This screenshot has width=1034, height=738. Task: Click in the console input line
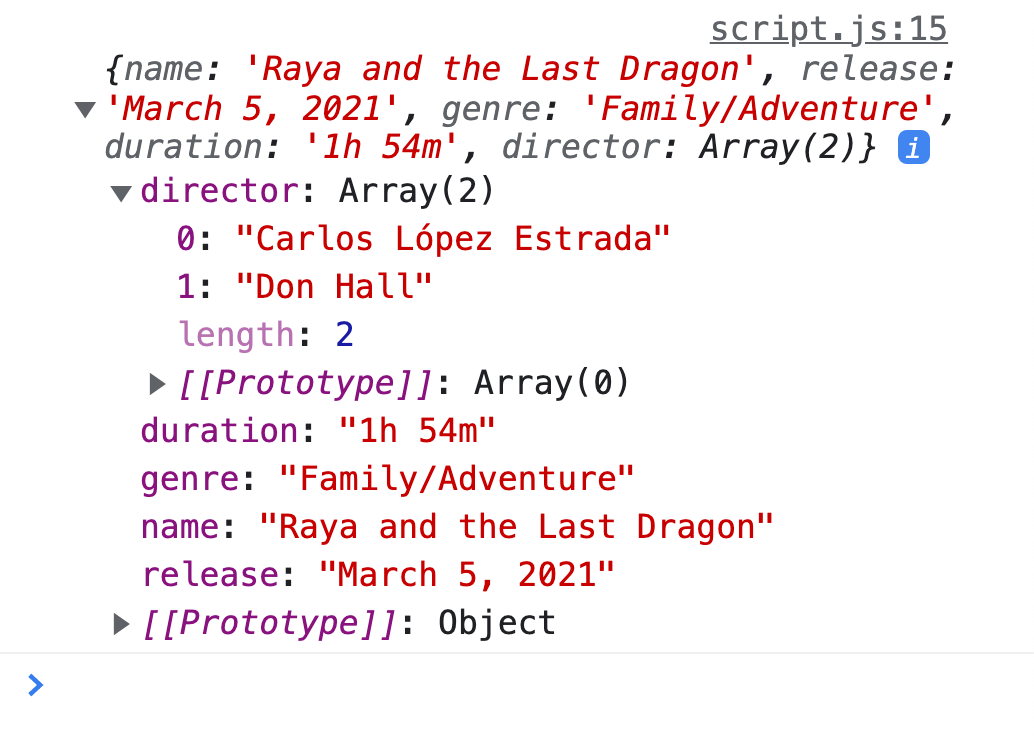(500, 685)
